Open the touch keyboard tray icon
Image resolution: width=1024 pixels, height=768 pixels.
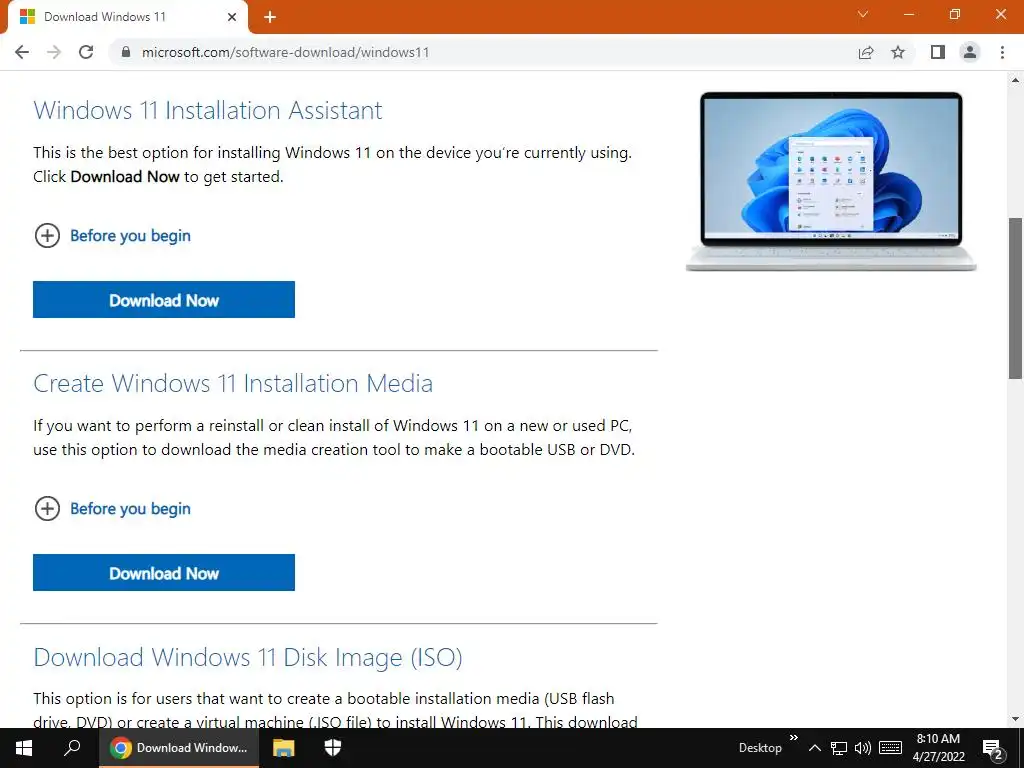[890, 748]
